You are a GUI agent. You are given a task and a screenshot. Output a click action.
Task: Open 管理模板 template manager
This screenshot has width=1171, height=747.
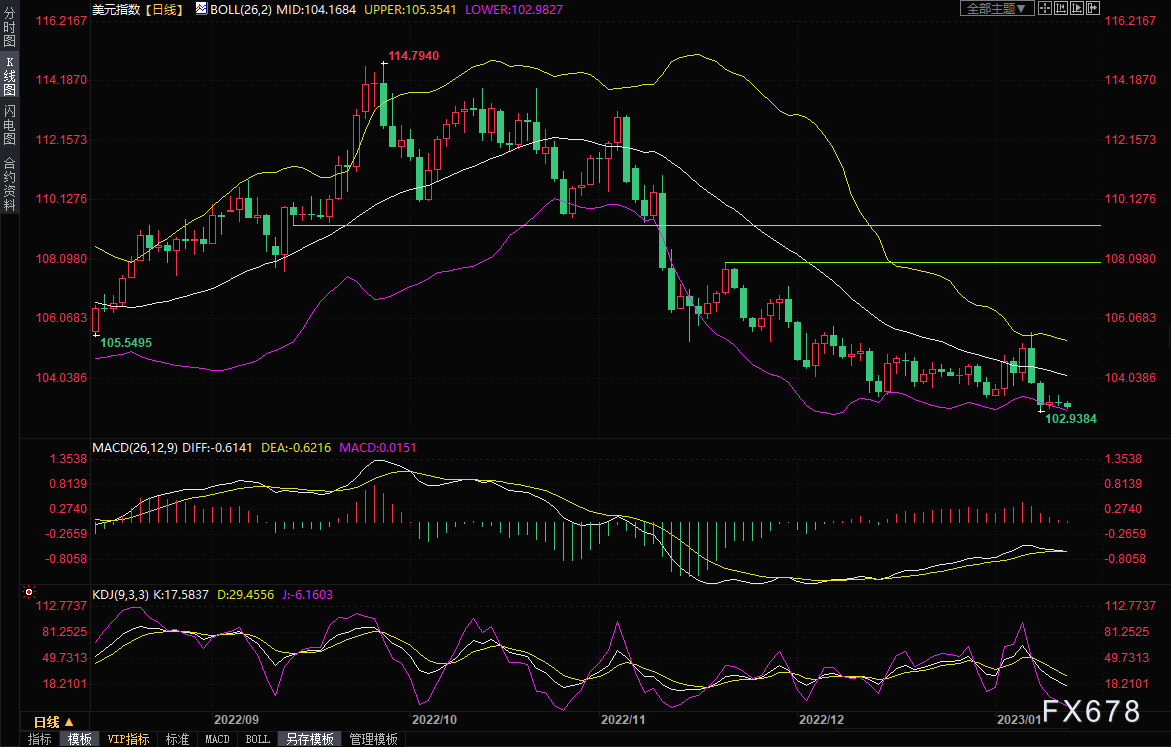[373, 739]
